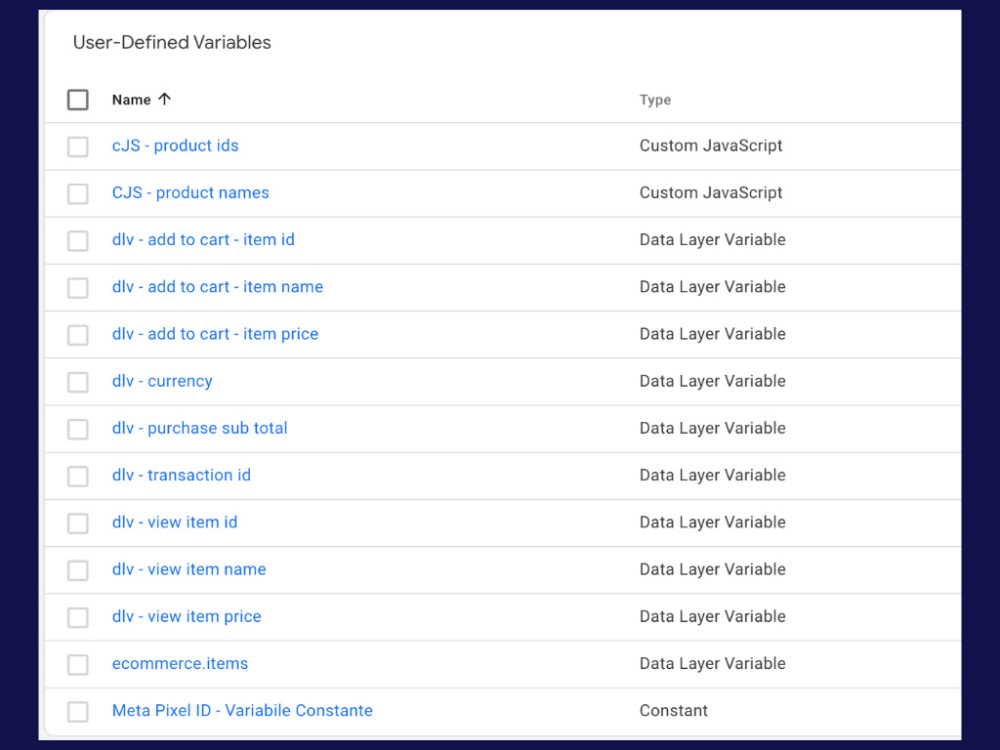Screen dimensions: 1000x750
Task: Open the dlv - currency variable
Action: 162,381
